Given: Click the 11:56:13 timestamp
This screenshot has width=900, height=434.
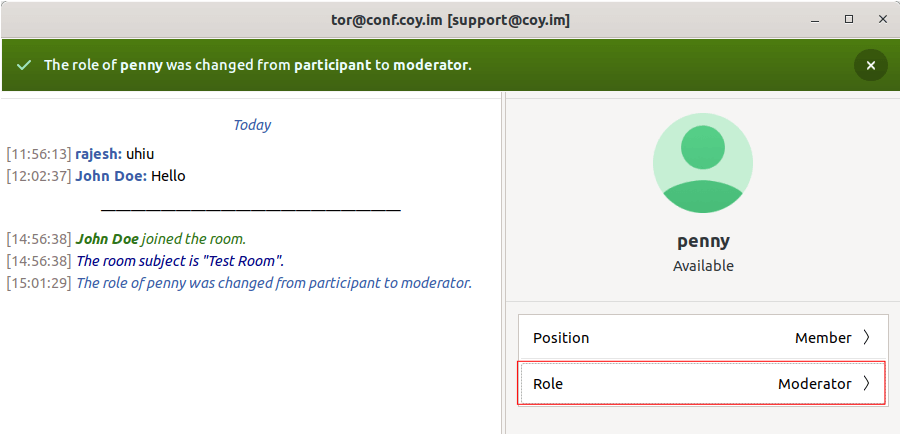Looking at the screenshot, I should point(39,154).
